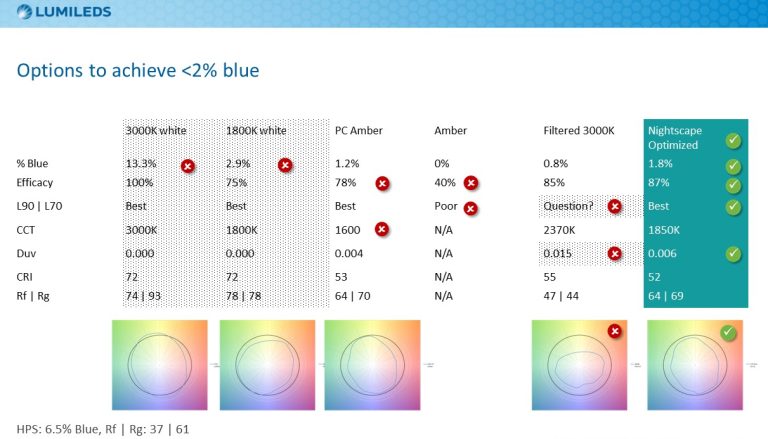Click red X beside 2.9% blue value
This screenshot has height=439, width=768.
285,166
